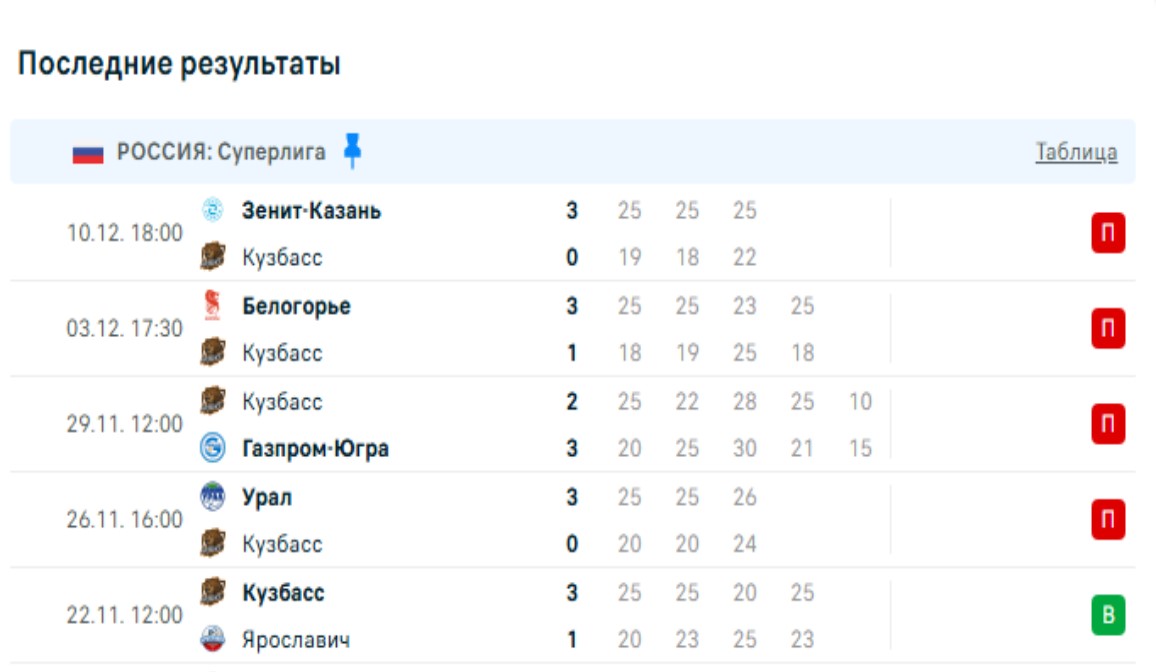Click the Russian flag icon

[88, 153]
